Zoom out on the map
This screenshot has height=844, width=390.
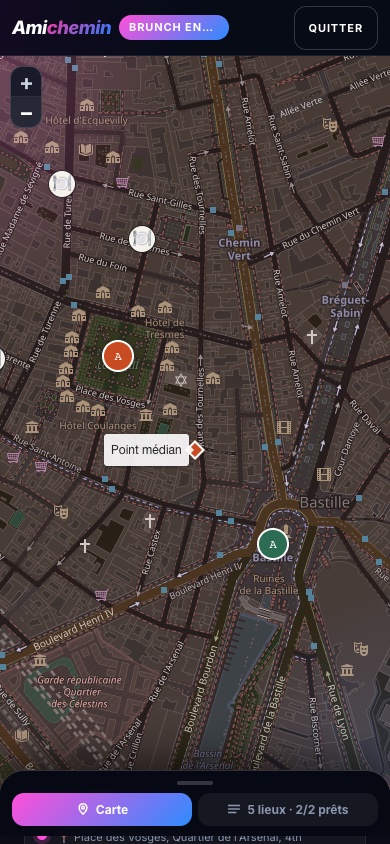(x=26, y=112)
